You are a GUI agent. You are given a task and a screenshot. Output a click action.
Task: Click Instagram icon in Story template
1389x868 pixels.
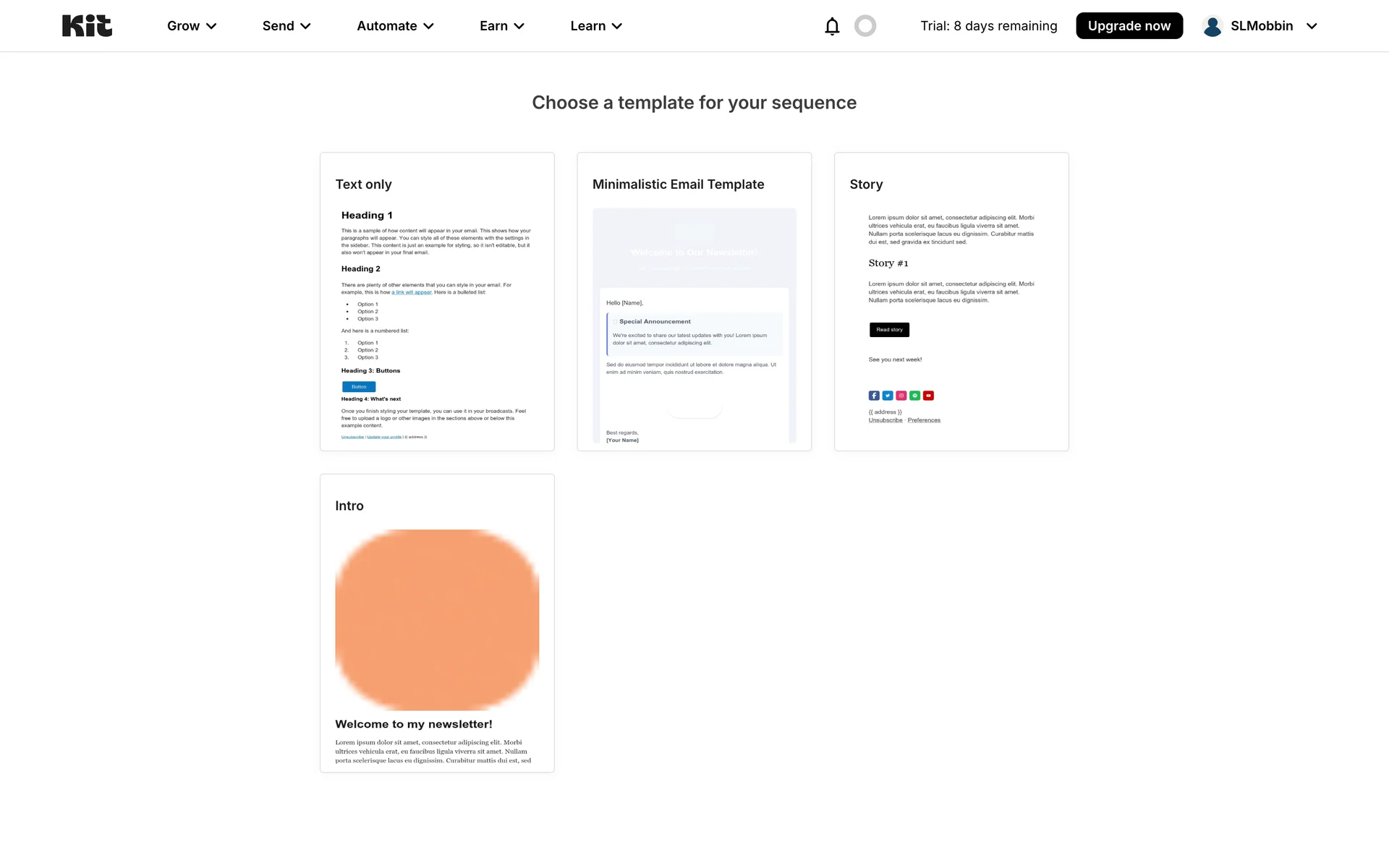click(x=901, y=396)
